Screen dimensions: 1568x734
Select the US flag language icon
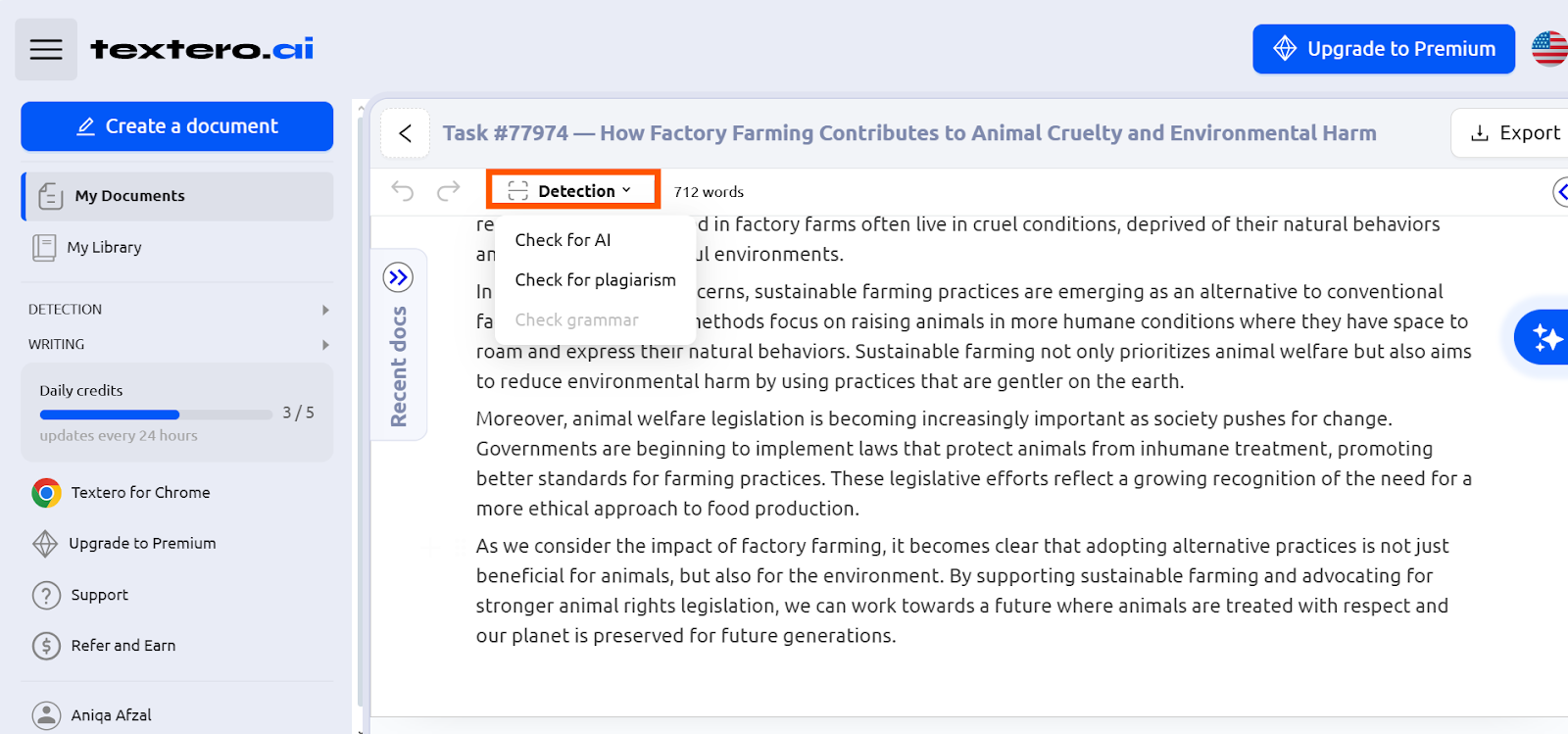[x=1549, y=49]
